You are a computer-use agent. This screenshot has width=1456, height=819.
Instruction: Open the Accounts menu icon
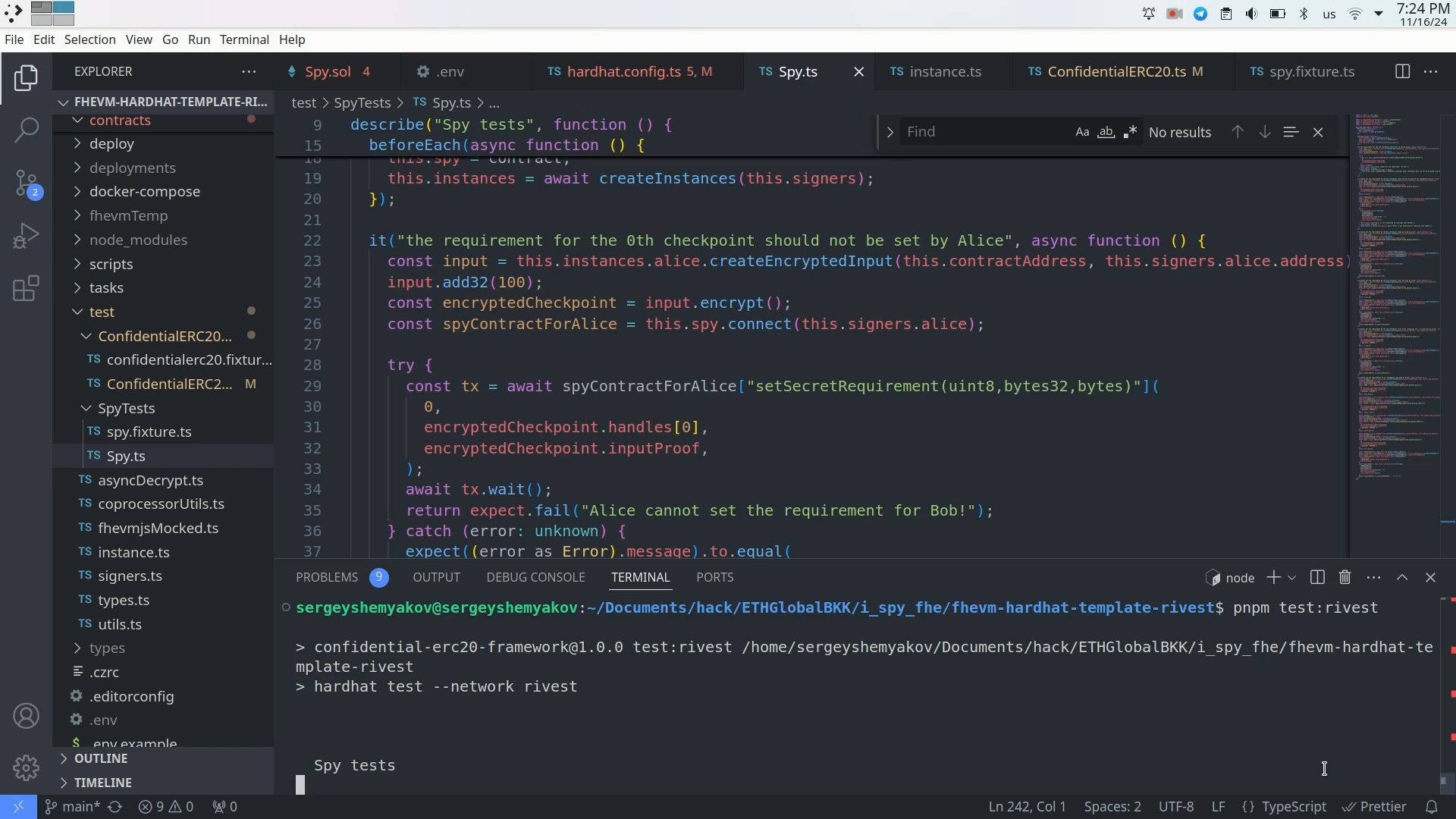click(x=26, y=716)
